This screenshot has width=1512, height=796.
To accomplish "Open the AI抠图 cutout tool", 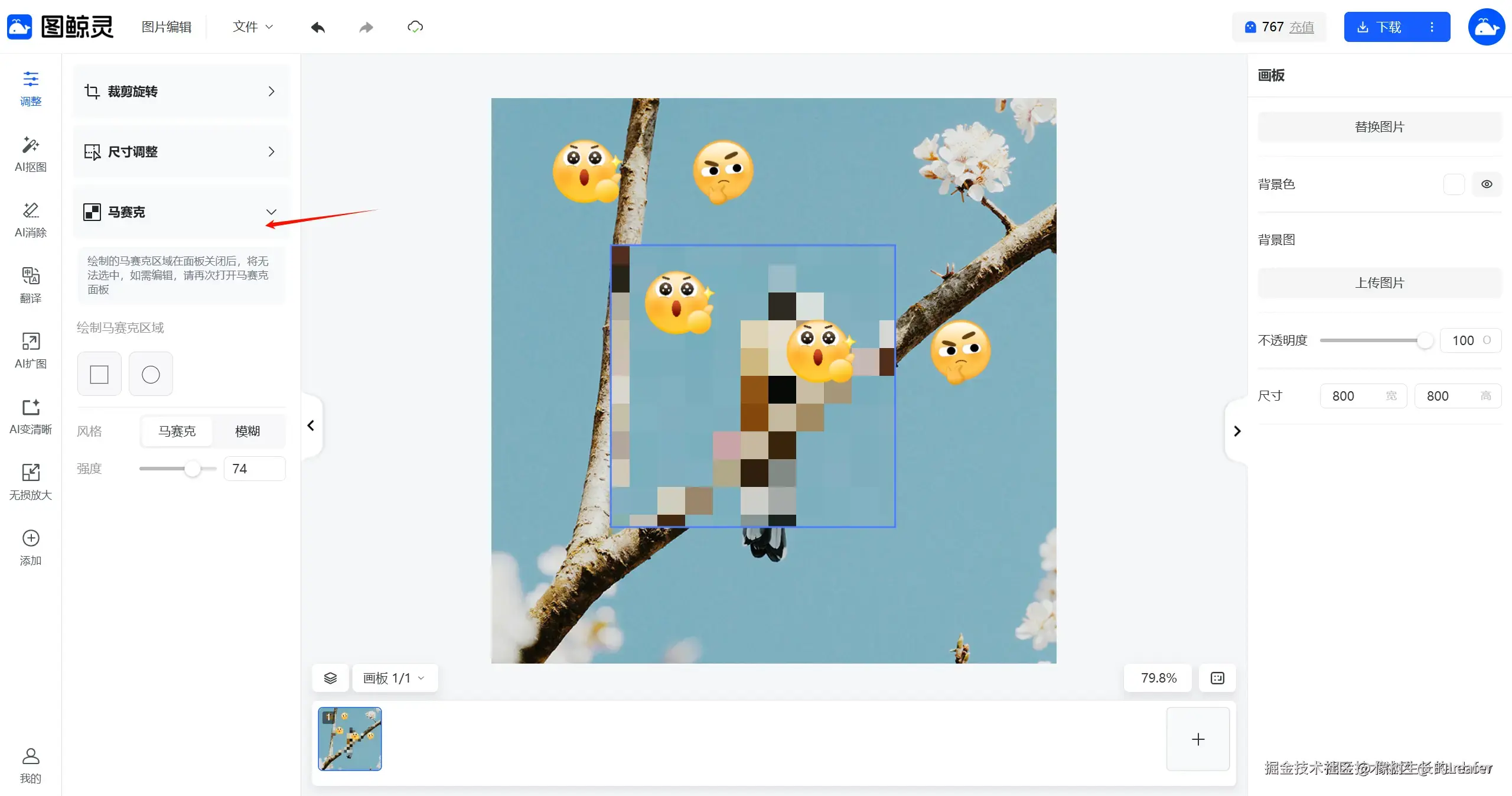I will 30,154.
